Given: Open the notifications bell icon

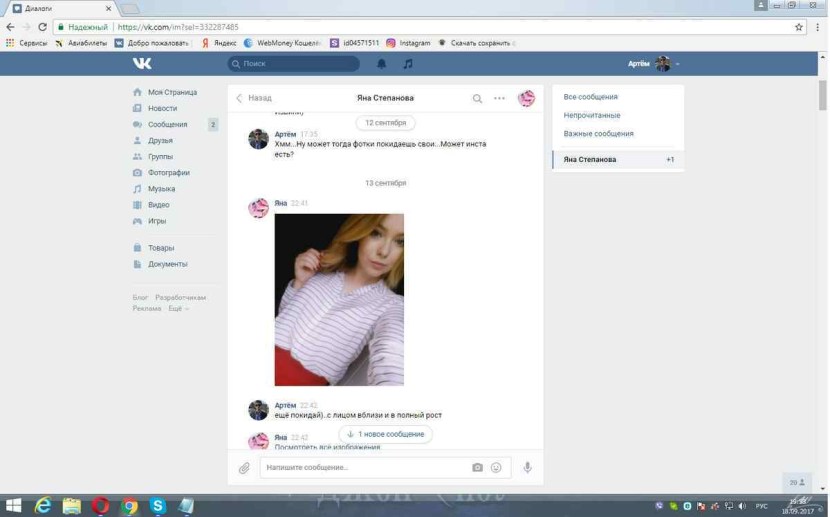Looking at the screenshot, I should [381, 64].
